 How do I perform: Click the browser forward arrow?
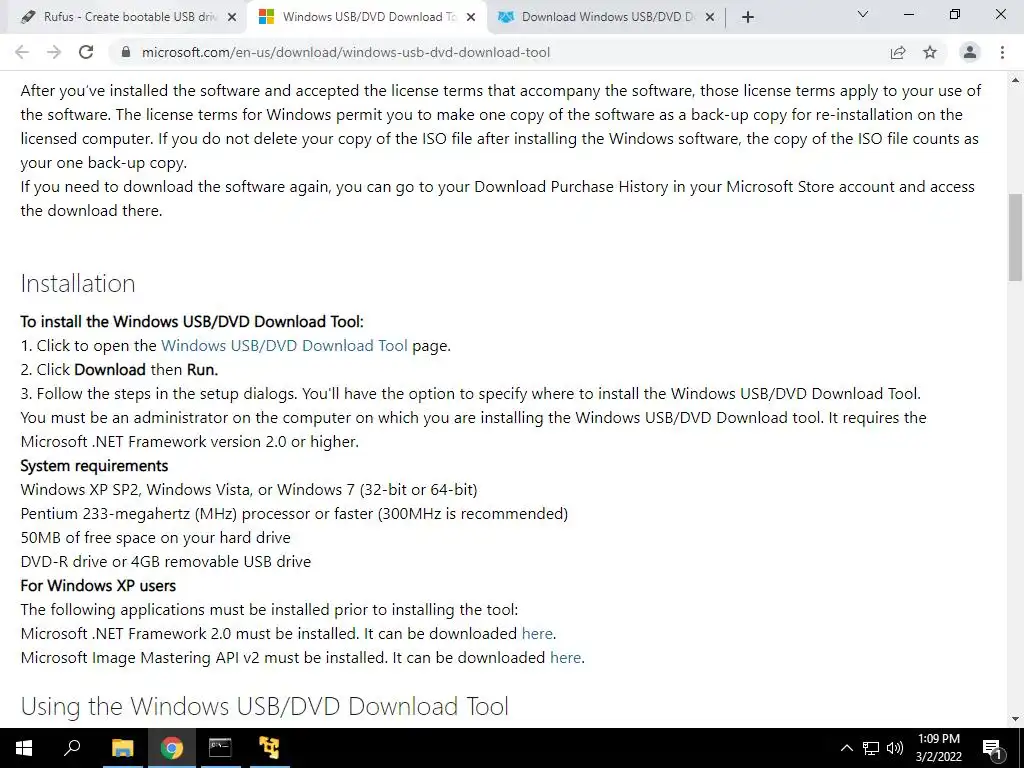[54, 52]
